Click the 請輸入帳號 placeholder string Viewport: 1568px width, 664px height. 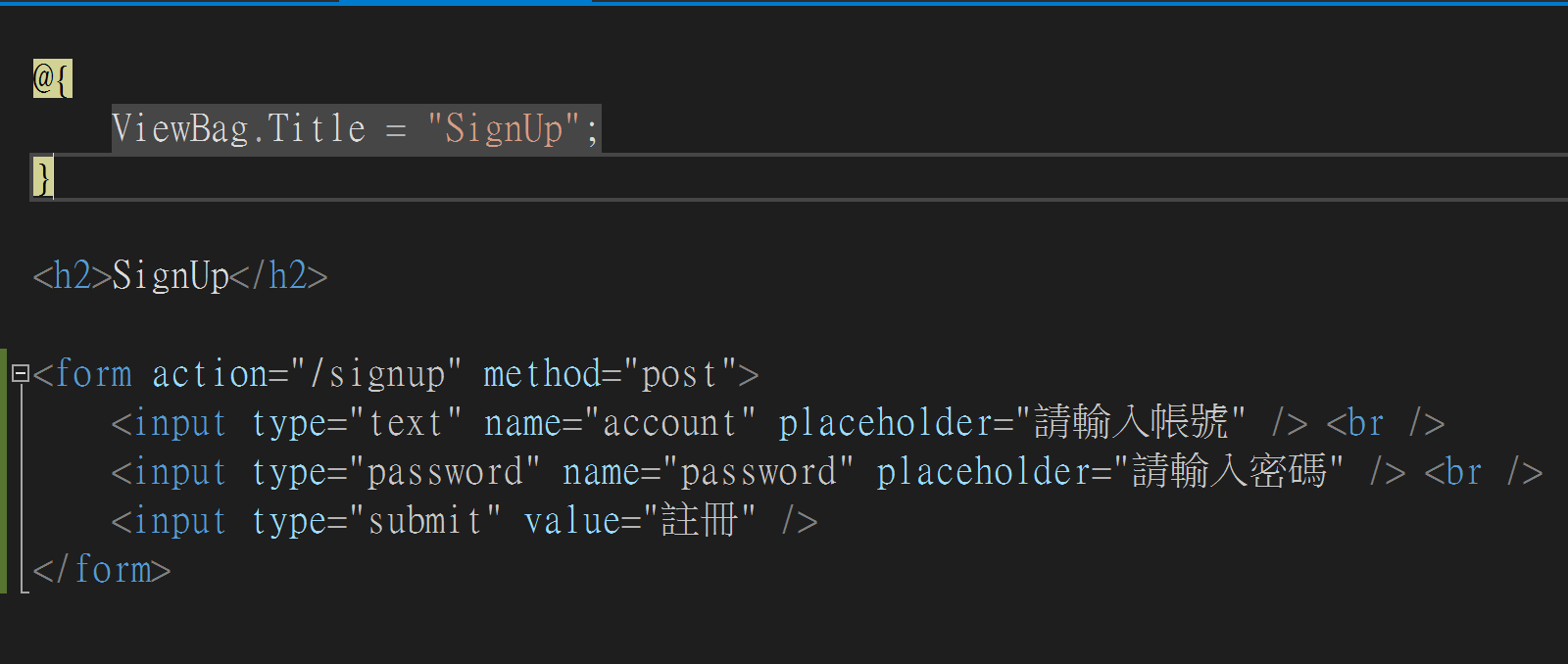(1131, 423)
